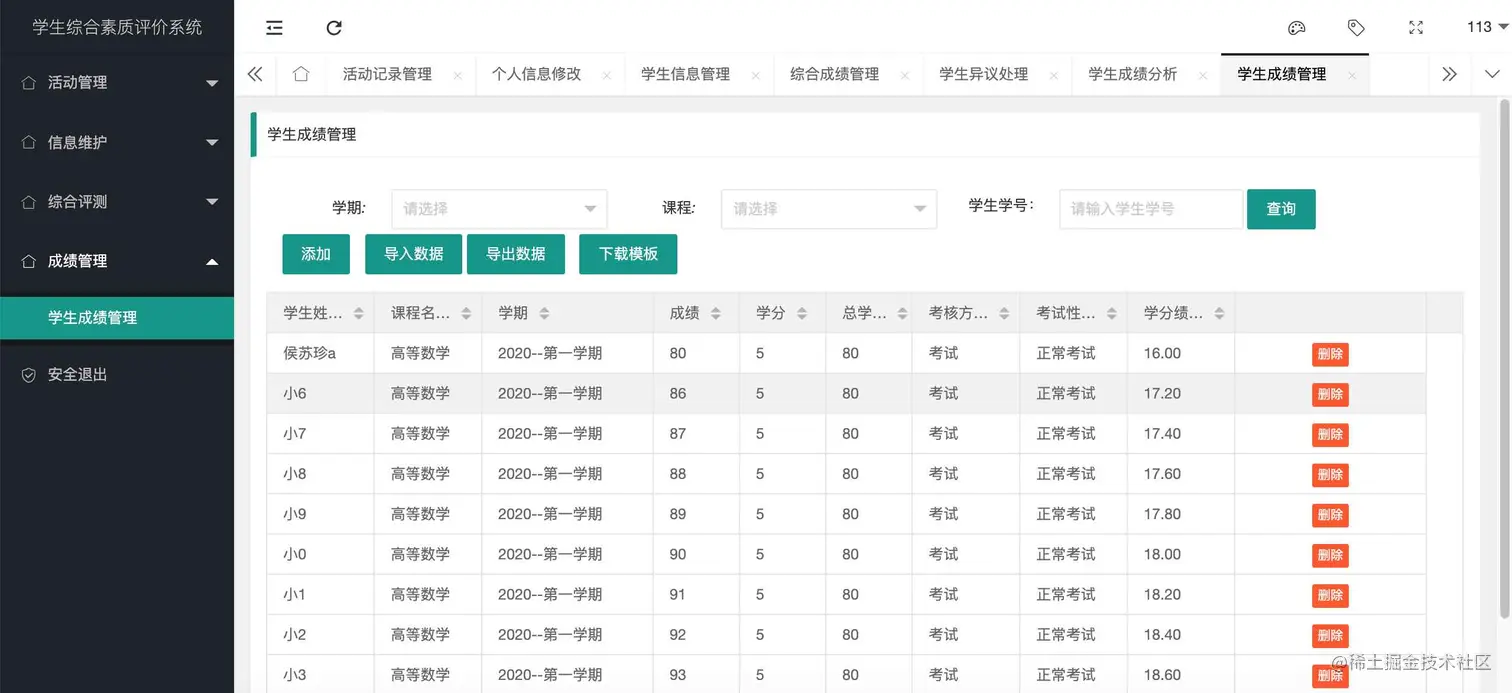This screenshot has width=1512, height=693.
Task: Expand 信息维护 sidebar menu
Action: 117,142
